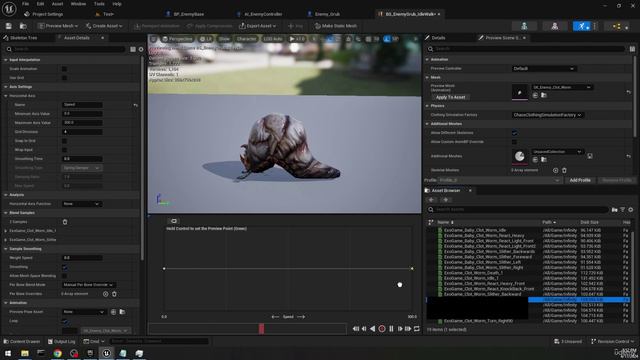Toggle Smoothing checkbox in Sample Smoothing
This screenshot has width=640, height=360.
pos(64,267)
